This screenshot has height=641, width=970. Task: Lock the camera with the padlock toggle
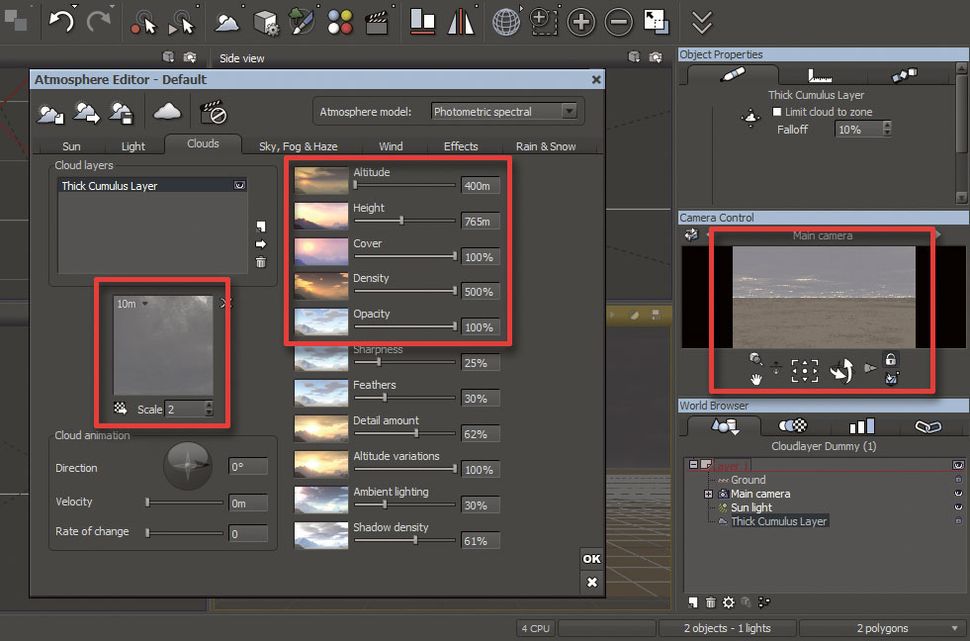coord(890,358)
